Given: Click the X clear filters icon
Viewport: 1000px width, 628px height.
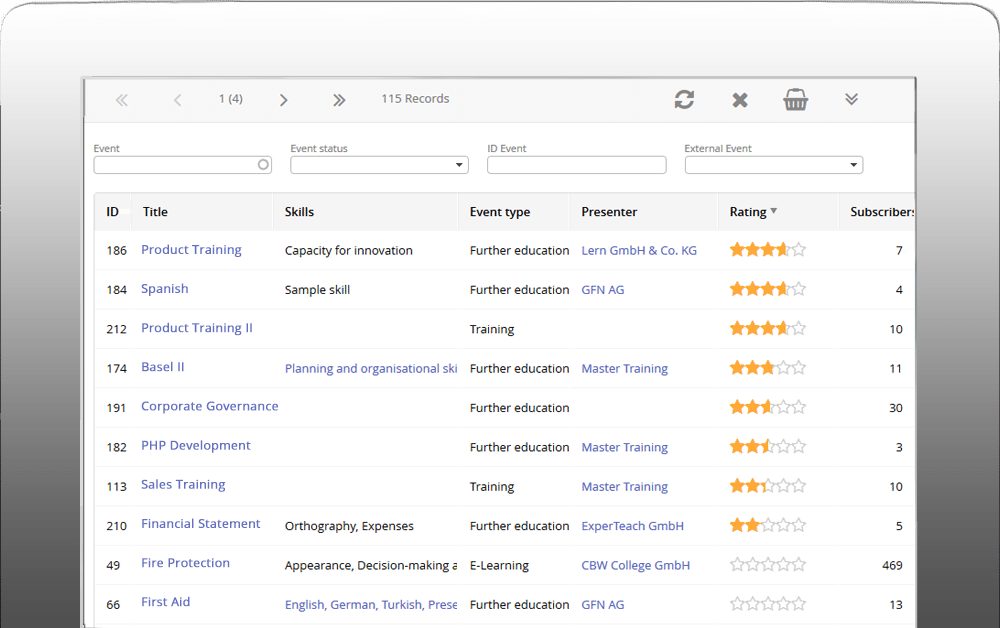Looking at the screenshot, I should point(740,99).
